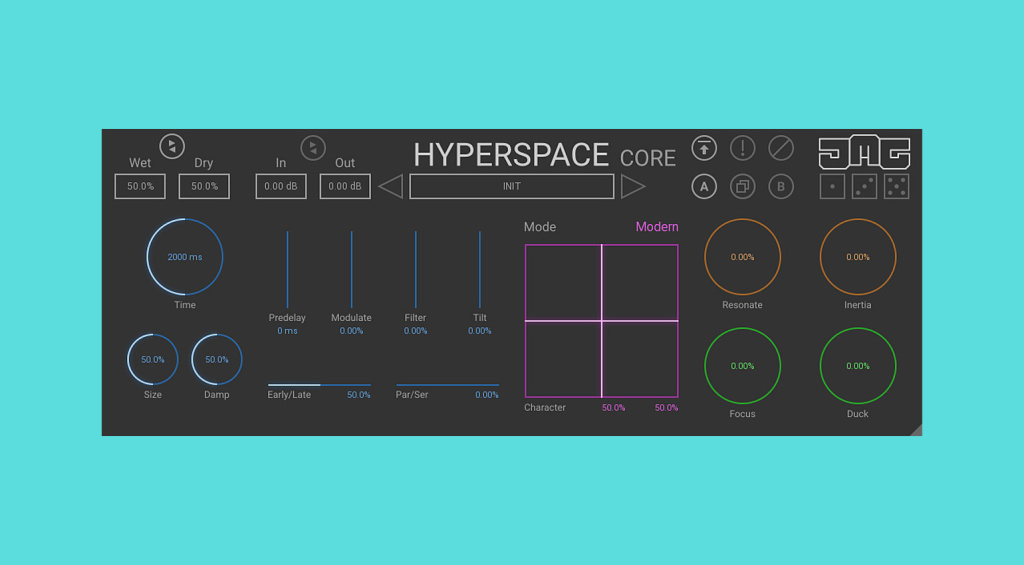This screenshot has width=1024, height=565.
Task: Click the single-dot dice randomize icon
Action: [832, 187]
